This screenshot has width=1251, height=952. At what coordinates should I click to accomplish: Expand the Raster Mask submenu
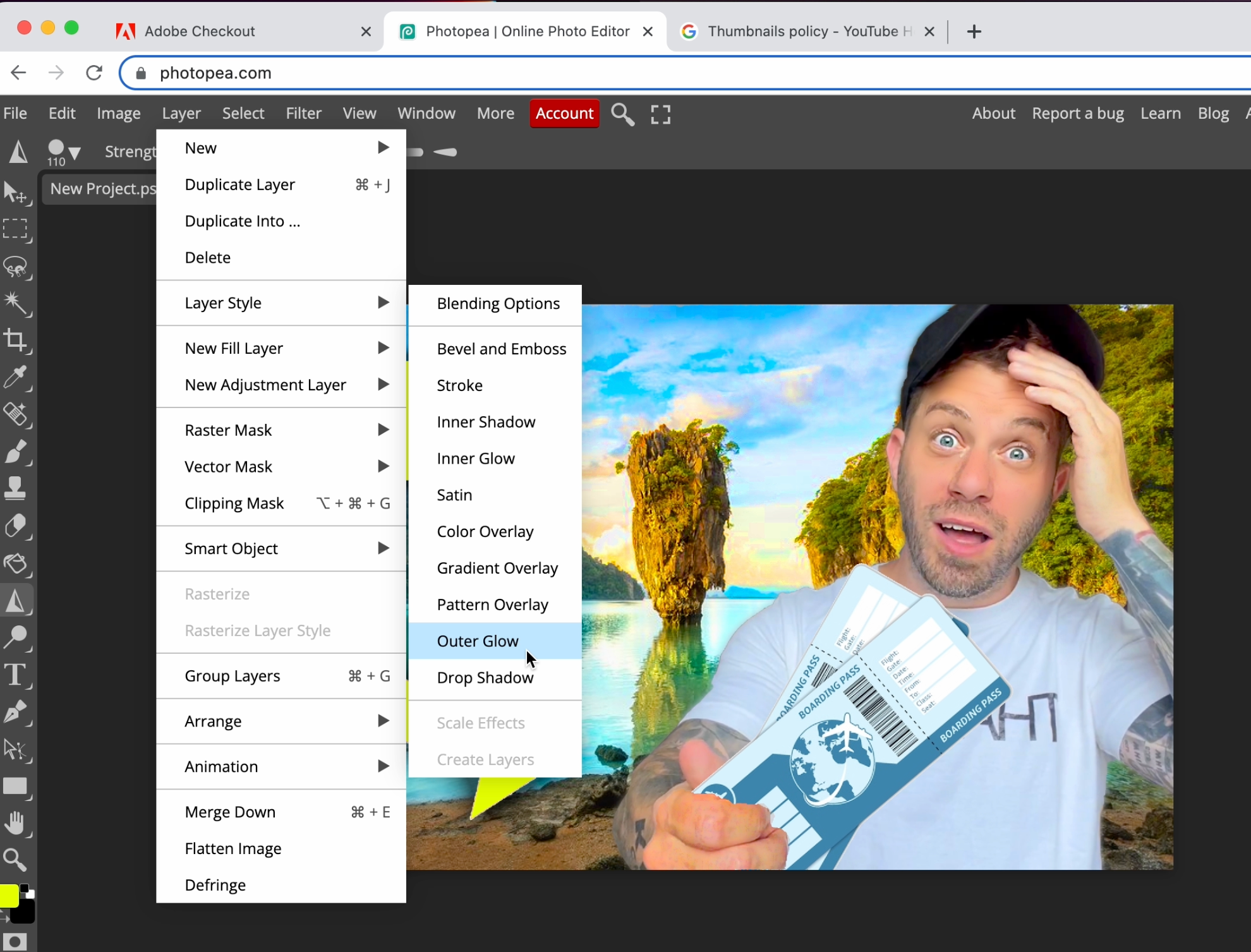pos(281,430)
